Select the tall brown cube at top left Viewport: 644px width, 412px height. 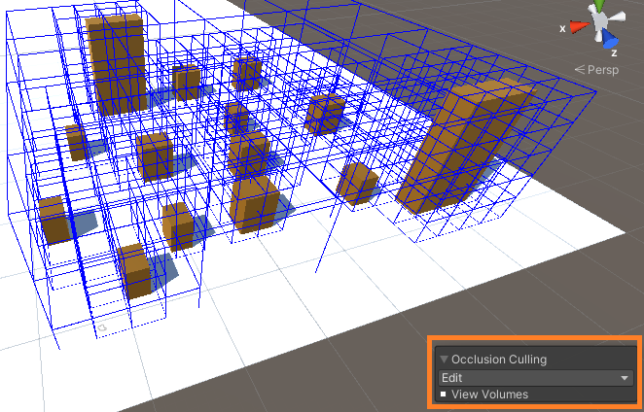(x=115, y=65)
